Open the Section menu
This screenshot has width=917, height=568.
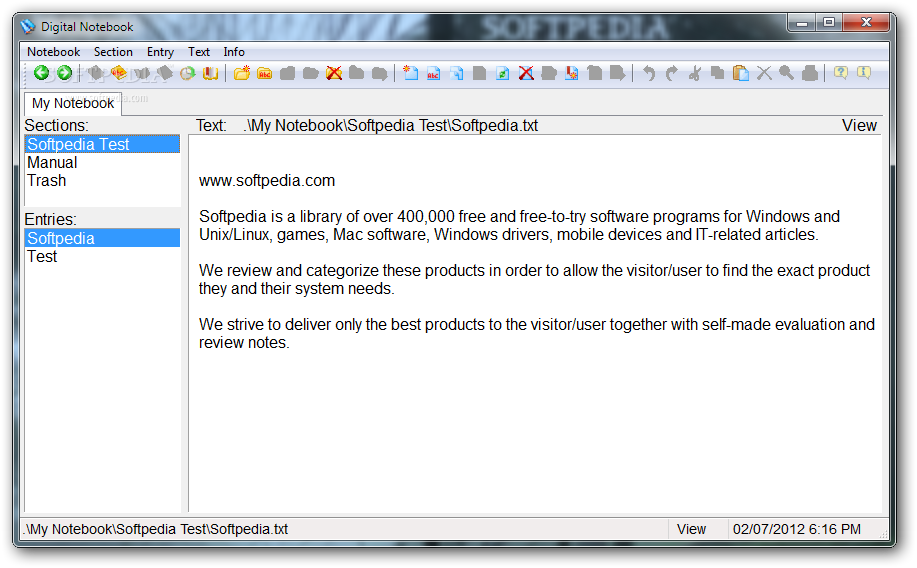click(x=113, y=51)
